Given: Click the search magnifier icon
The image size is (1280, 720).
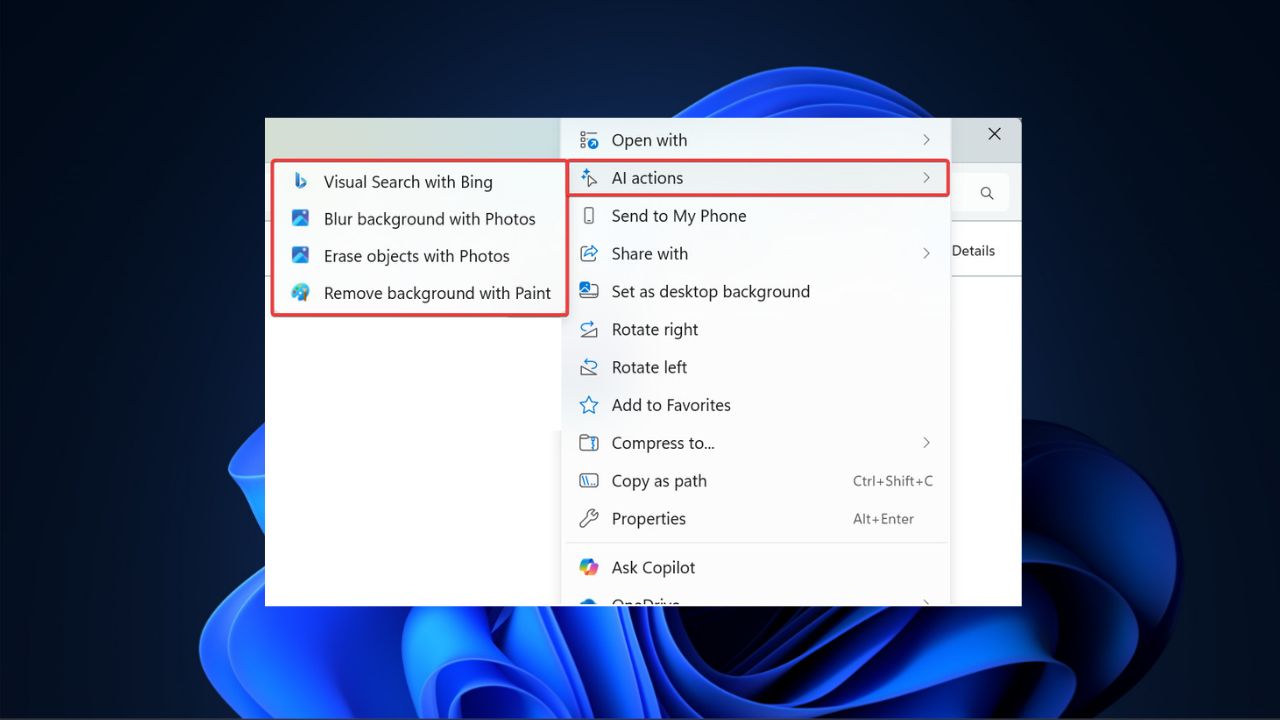Looking at the screenshot, I should [x=987, y=193].
